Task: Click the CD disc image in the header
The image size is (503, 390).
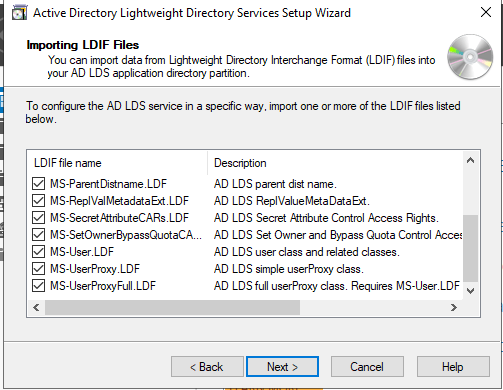Action: tap(470, 57)
